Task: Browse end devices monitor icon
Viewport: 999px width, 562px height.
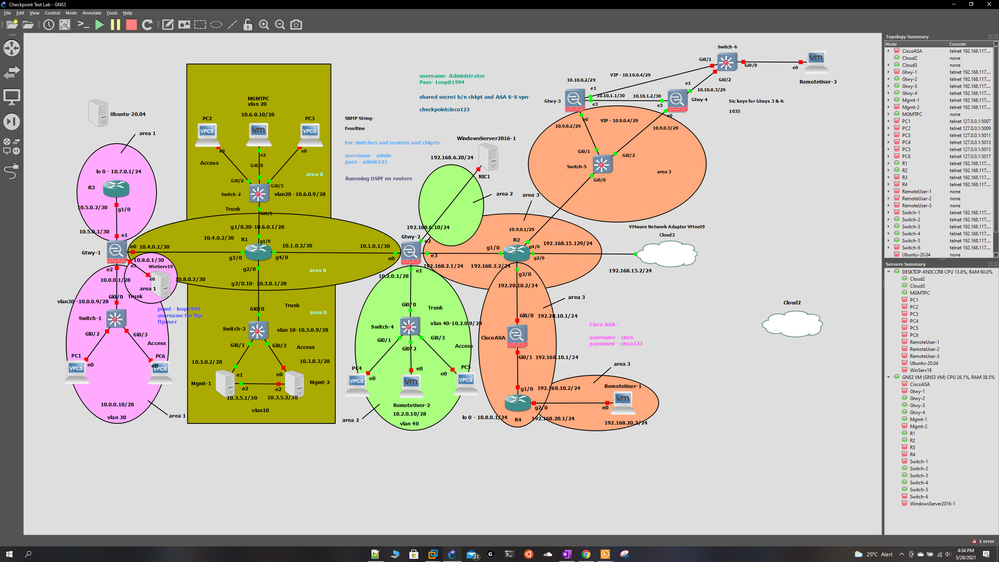Action: pos(12,96)
